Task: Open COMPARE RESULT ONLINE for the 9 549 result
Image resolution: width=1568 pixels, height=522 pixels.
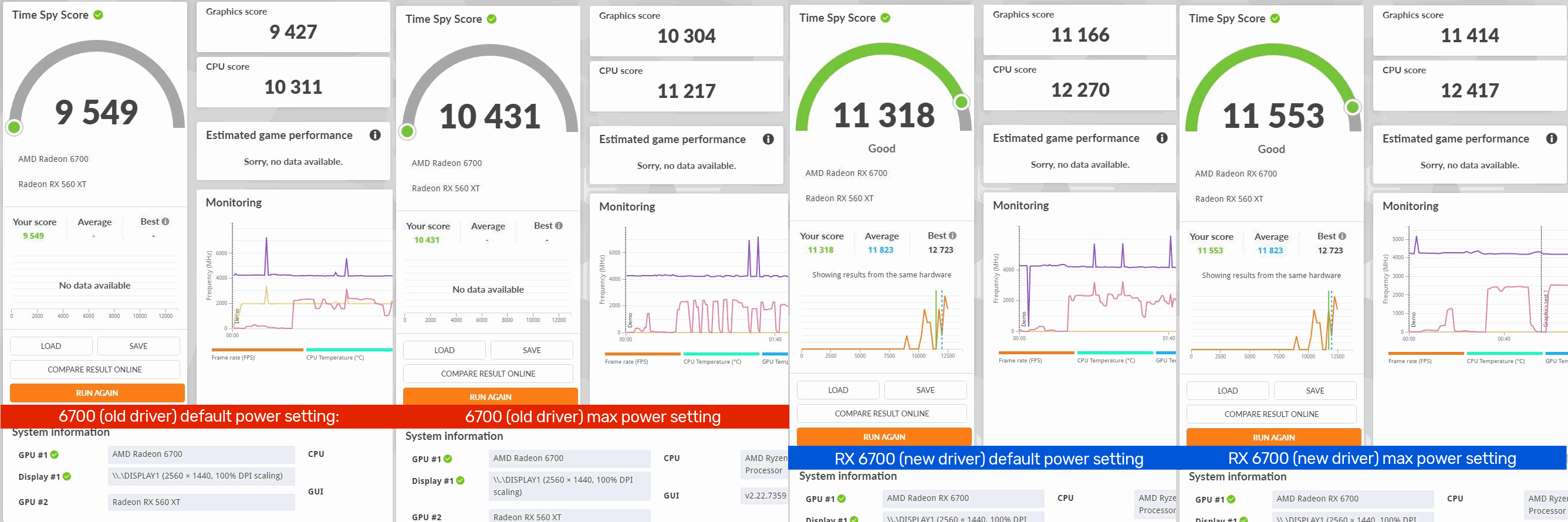Action: point(95,370)
